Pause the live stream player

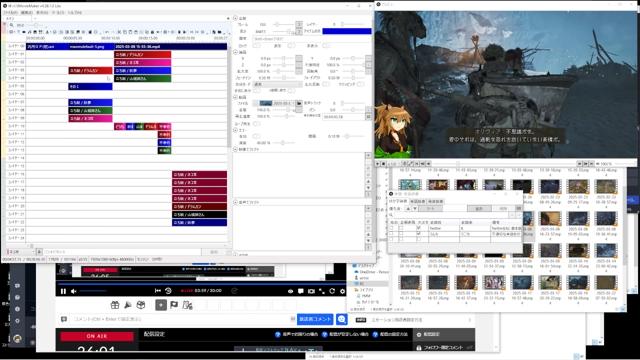coord(63,291)
